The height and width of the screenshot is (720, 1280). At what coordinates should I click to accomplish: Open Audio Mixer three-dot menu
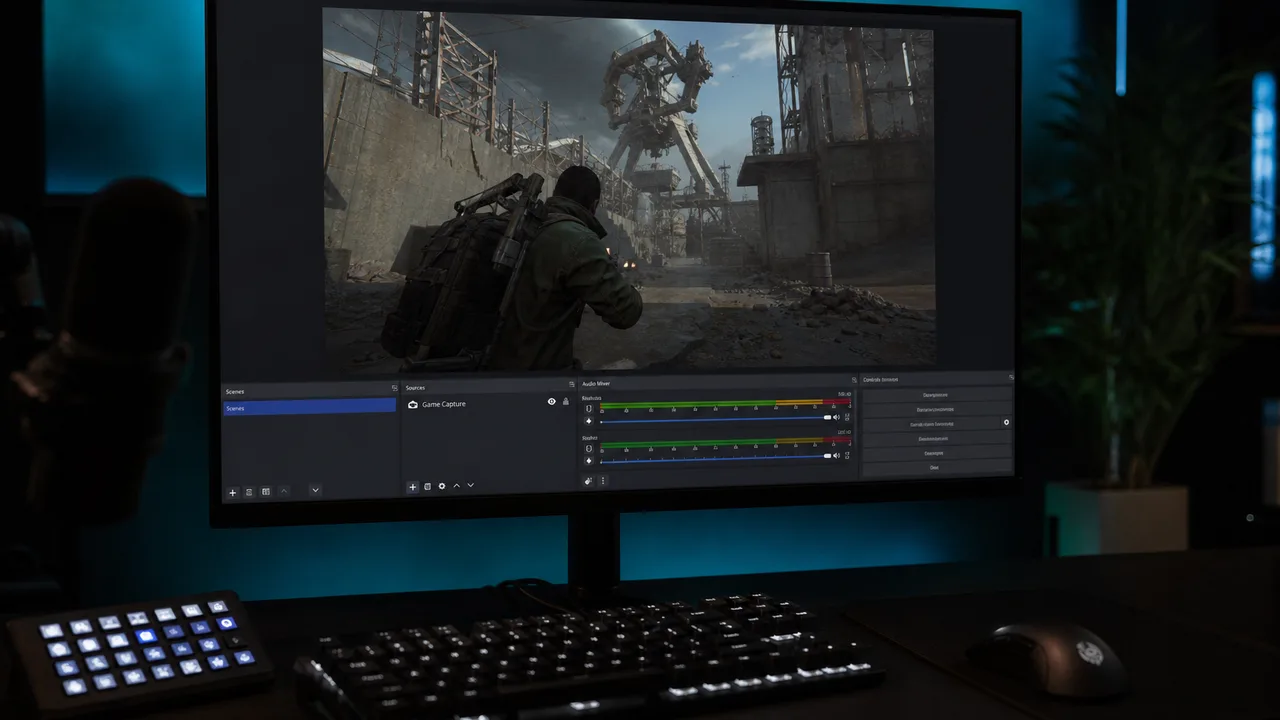click(602, 481)
